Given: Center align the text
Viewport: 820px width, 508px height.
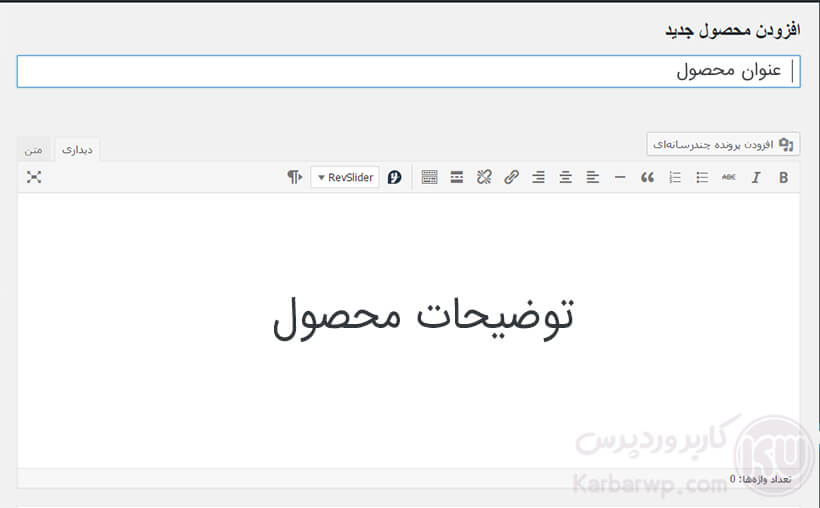Looking at the screenshot, I should [565, 177].
